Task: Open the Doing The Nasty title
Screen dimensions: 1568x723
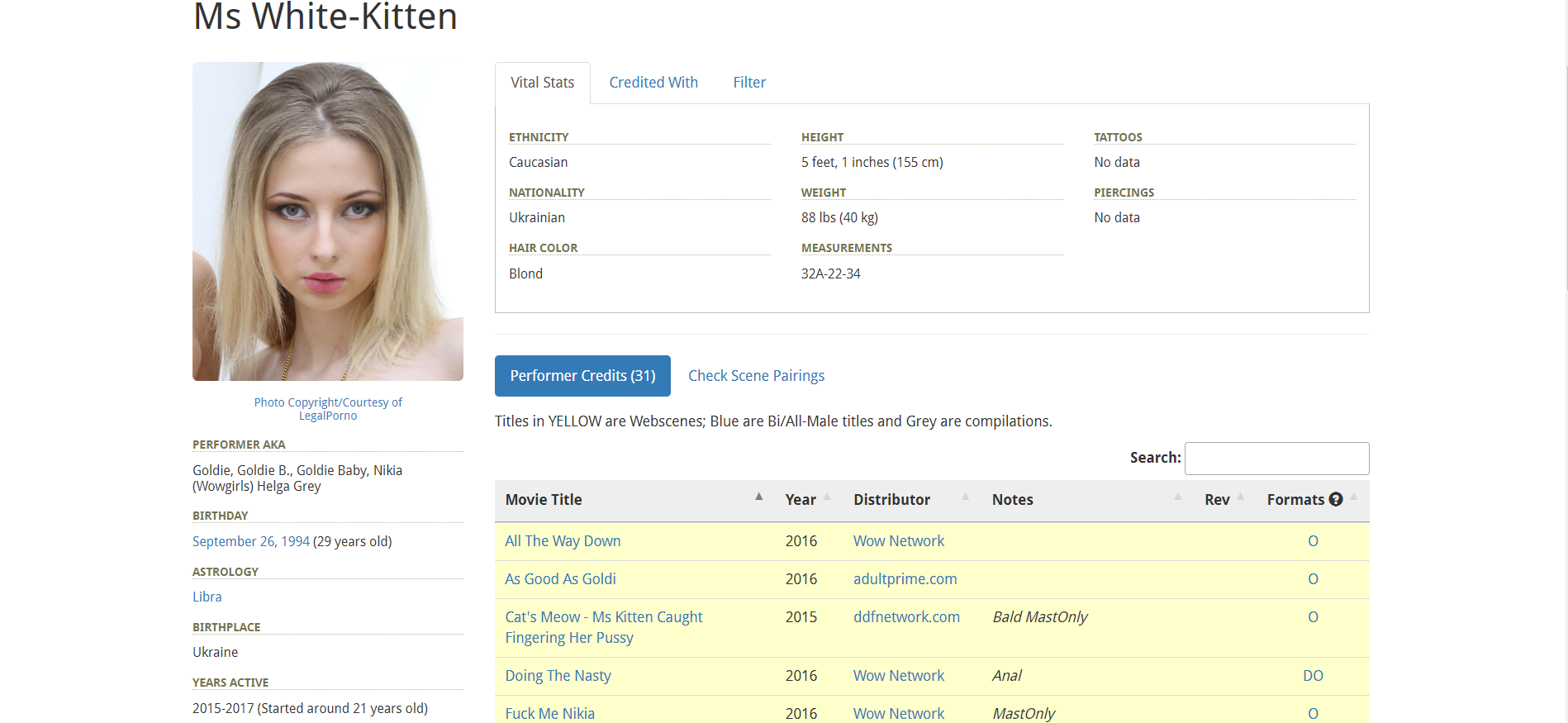Action: point(558,676)
